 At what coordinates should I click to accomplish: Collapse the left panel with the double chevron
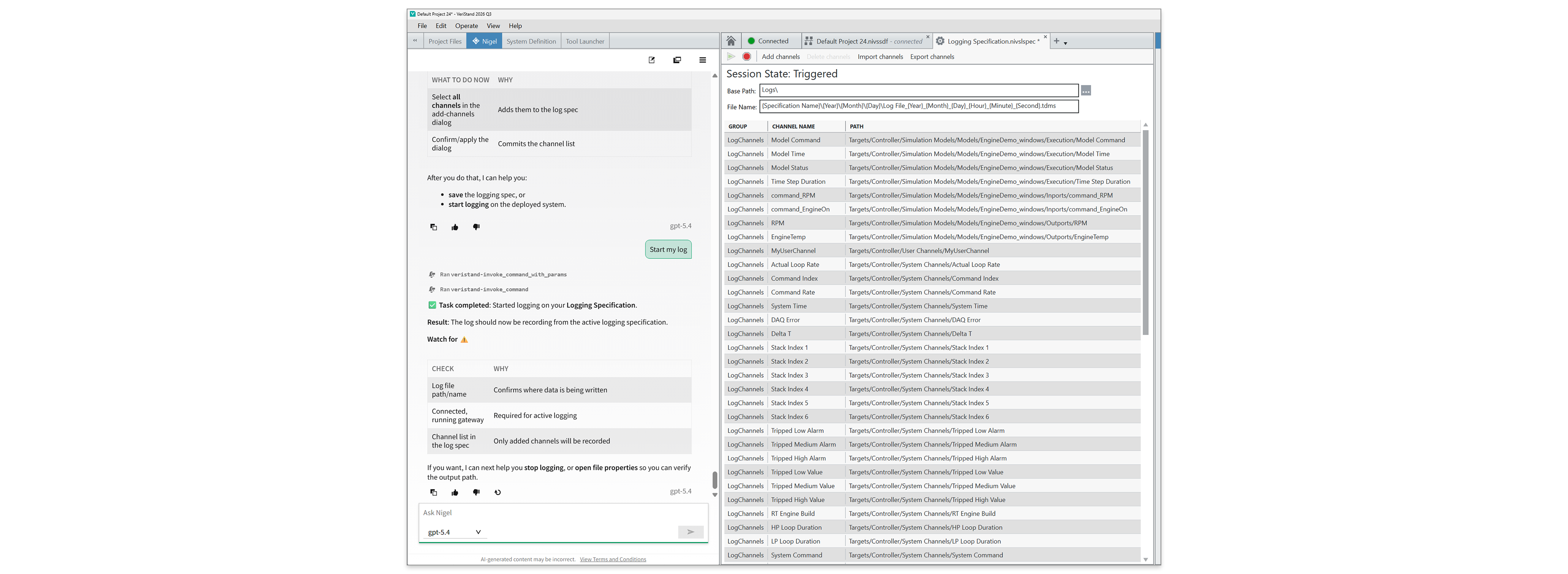(415, 41)
